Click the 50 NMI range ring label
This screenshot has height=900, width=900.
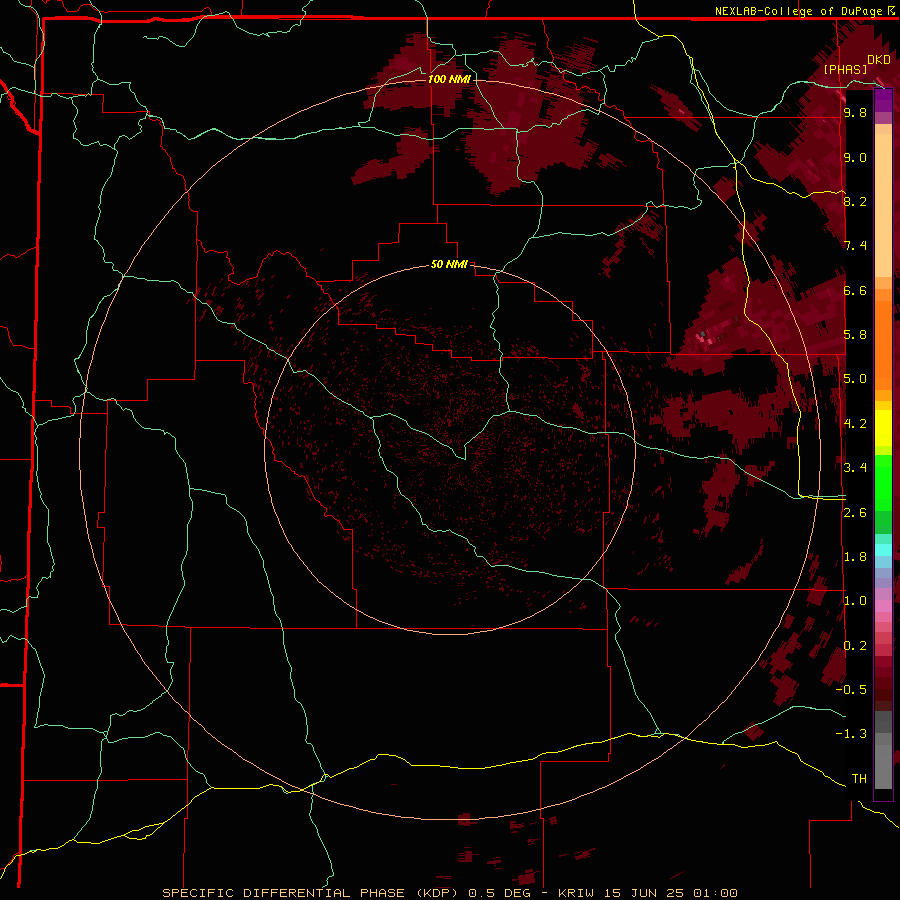click(x=449, y=265)
